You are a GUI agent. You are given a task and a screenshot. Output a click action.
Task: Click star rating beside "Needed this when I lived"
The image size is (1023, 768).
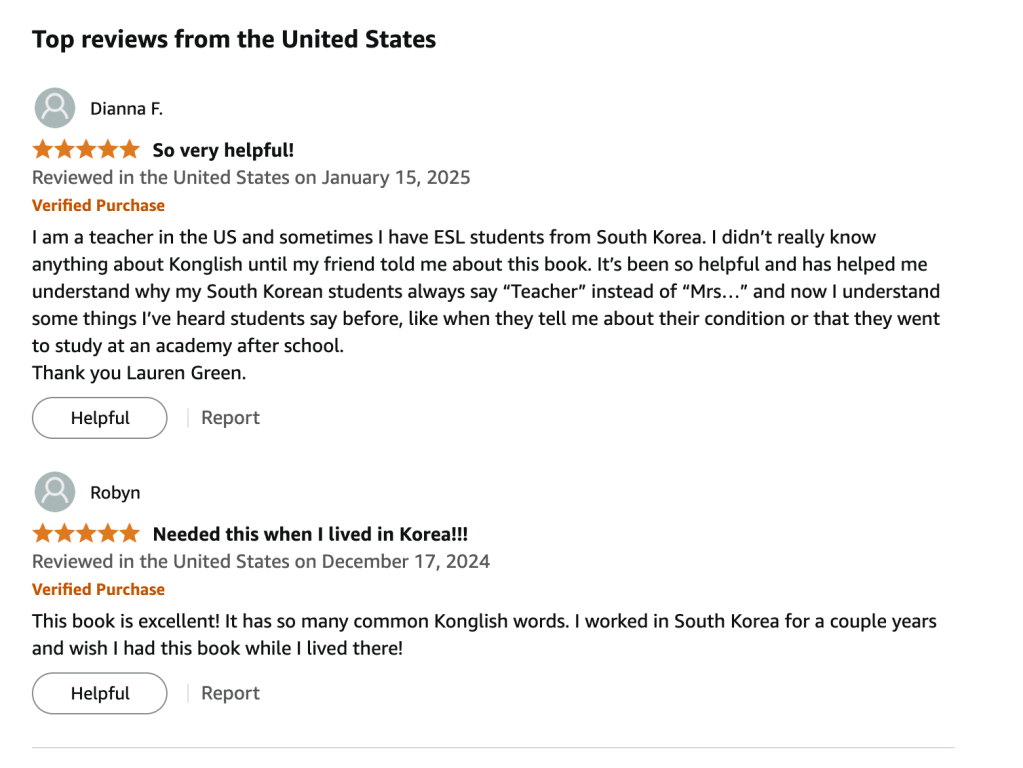pyautogui.click(x=86, y=534)
